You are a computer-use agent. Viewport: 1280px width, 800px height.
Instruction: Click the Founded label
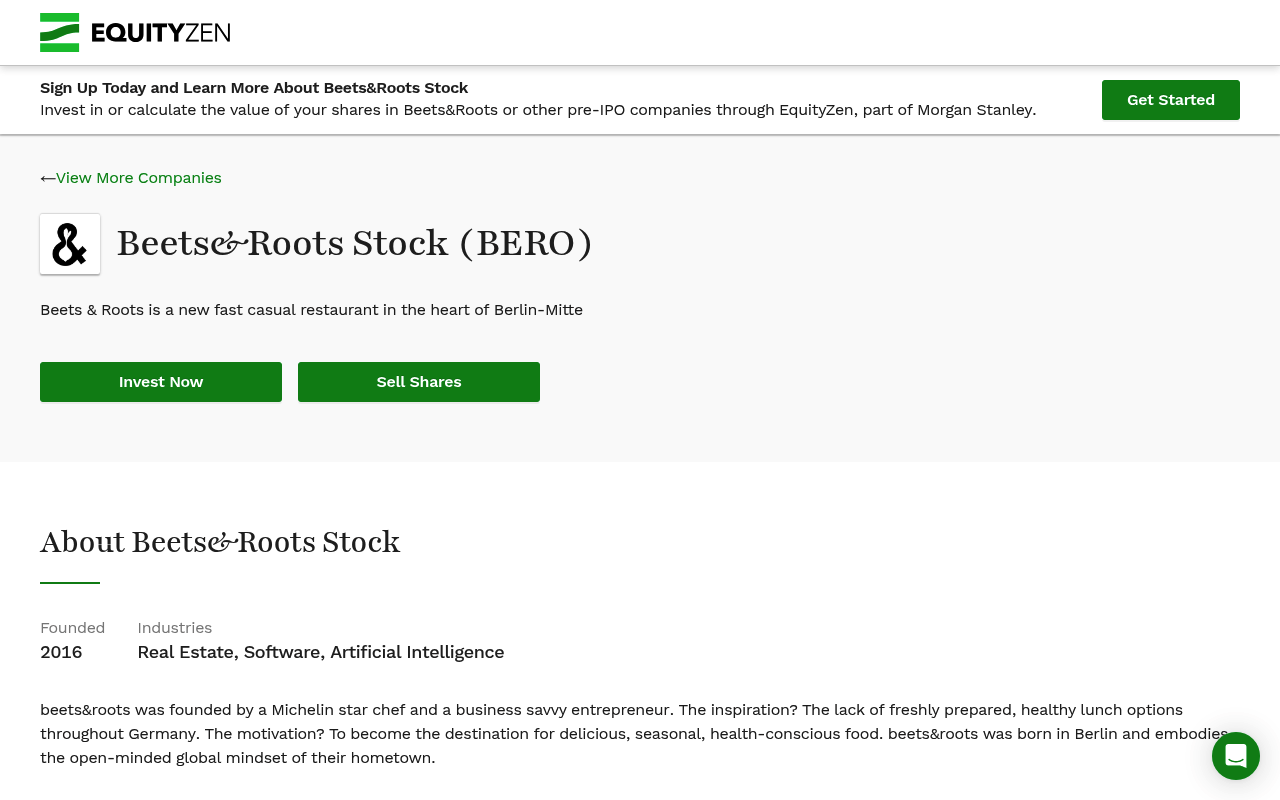pyautogui.click(x=72, y=628)
